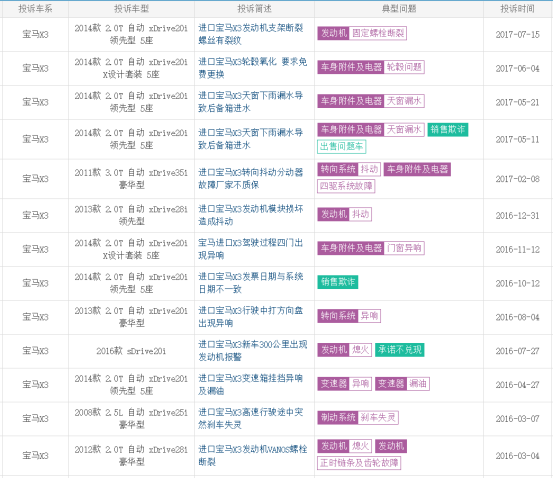Select 'X设计套装 5座' model in 2017-06-04 row
This screenshot has width=554, height=479.
click(x=131, y=75)
